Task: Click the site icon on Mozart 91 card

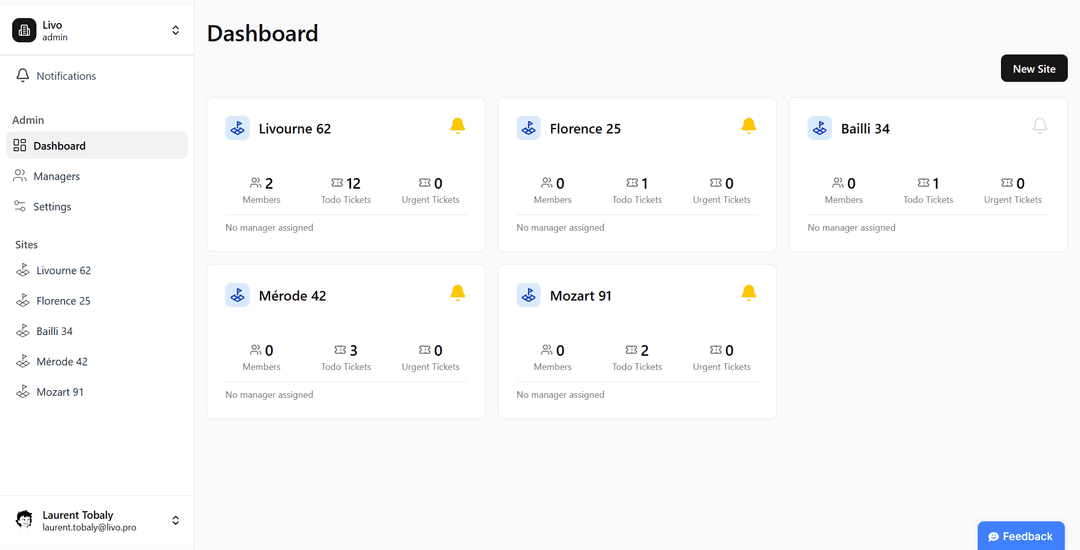Action: (528, 295)
